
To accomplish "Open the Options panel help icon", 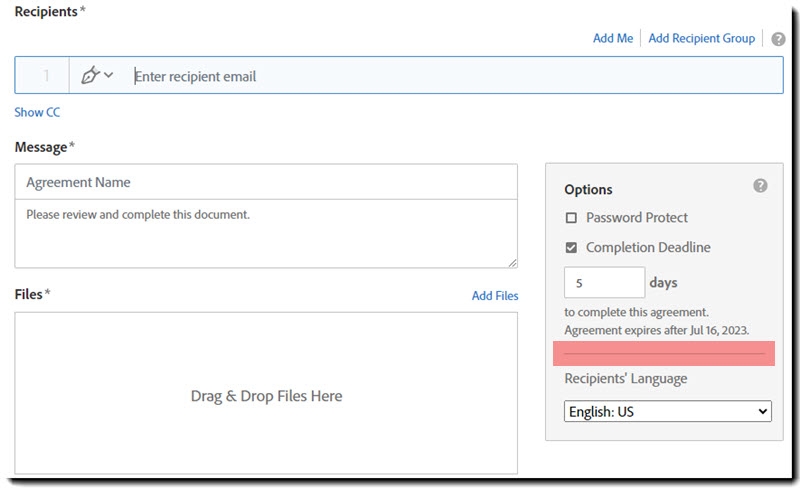I will click(x=760, y=186).
